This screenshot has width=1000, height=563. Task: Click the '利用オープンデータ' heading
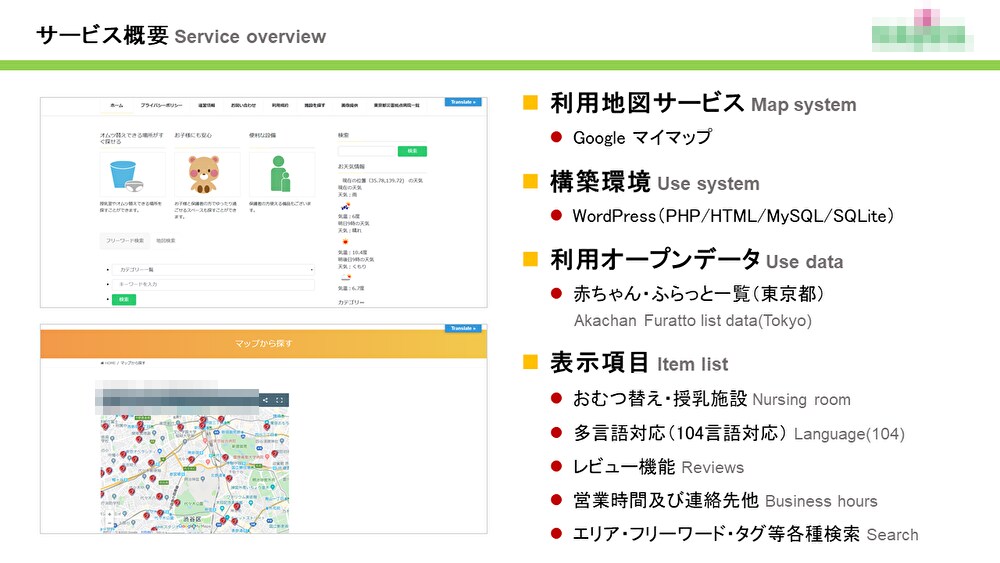(x=656, y=260)
